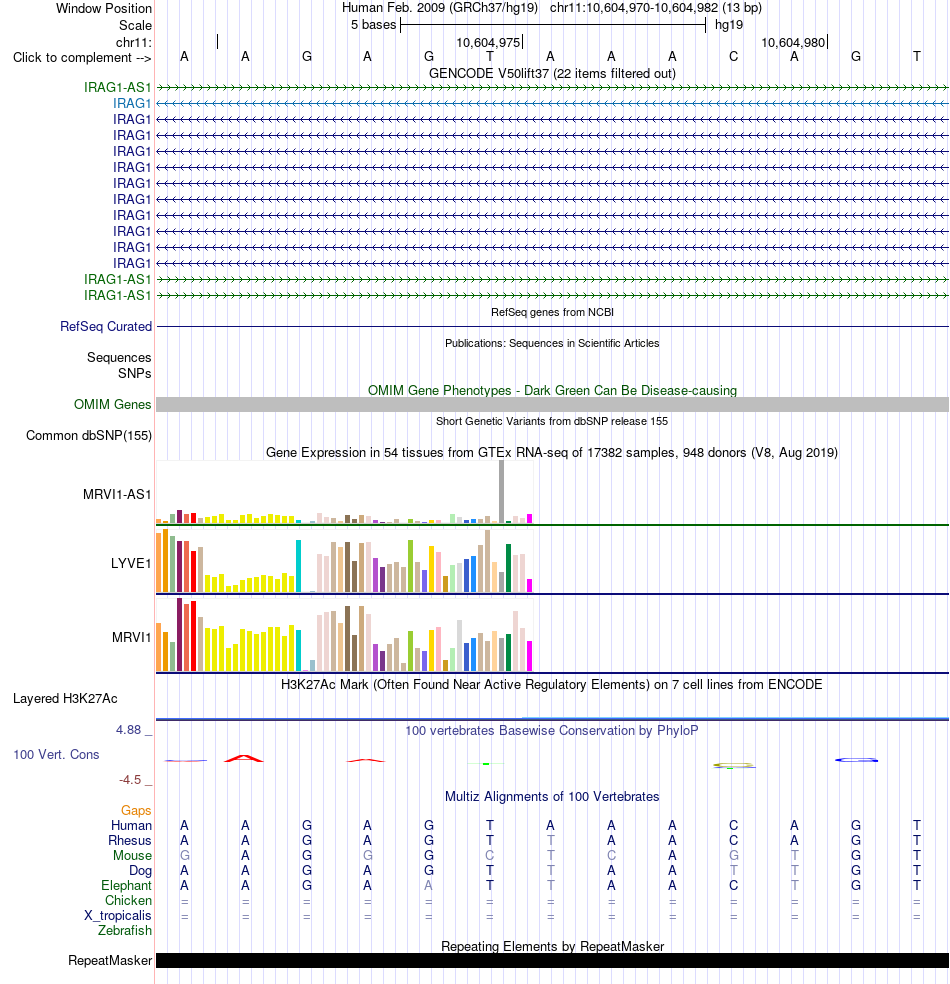The width and height of the screenshot is (950, 984).
Task: Click the 'Window Position' track label
Action: click(104, 8)
